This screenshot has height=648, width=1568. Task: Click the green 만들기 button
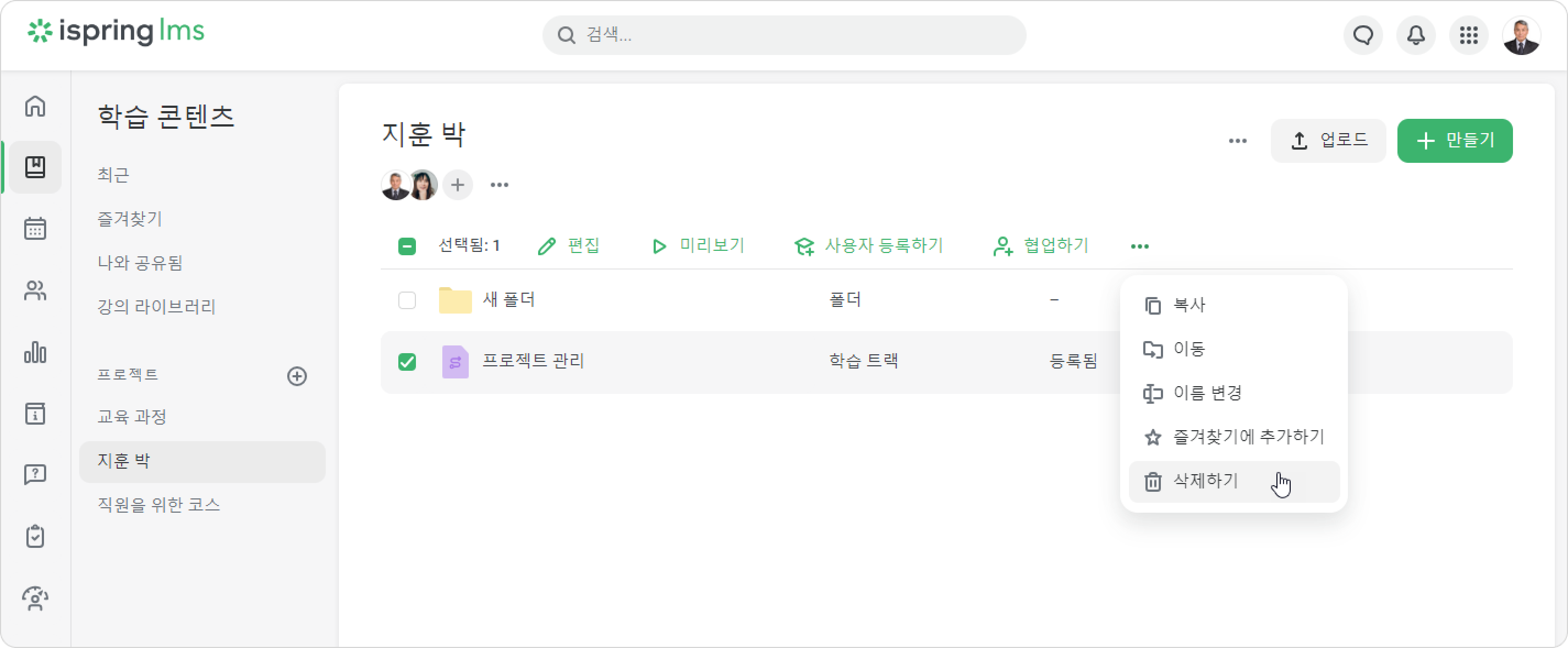[1454, 141]
